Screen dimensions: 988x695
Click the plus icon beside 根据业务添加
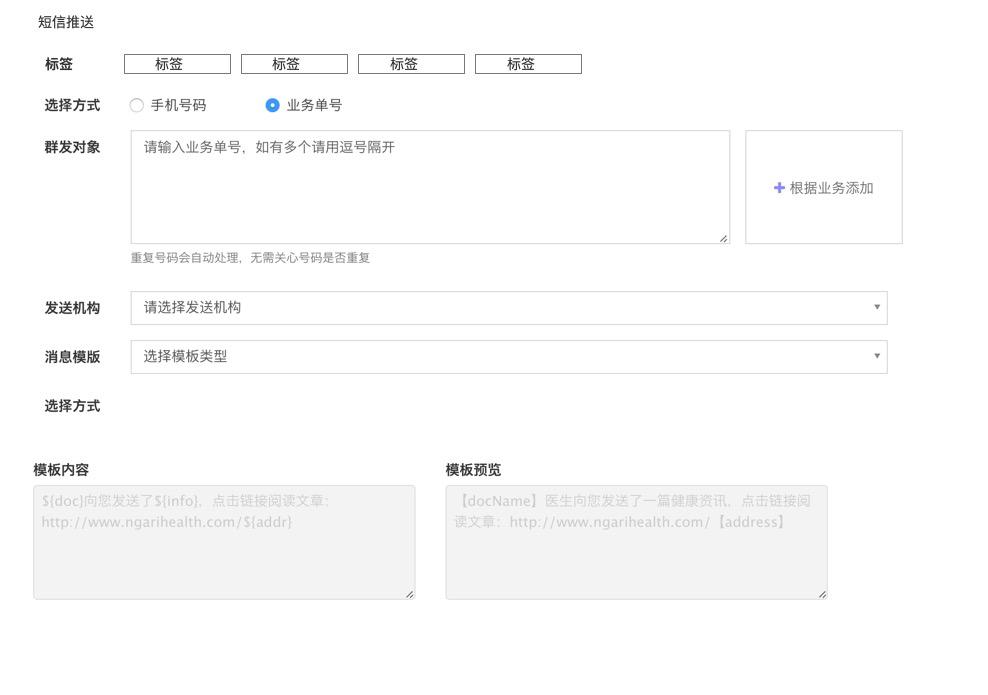779,188
